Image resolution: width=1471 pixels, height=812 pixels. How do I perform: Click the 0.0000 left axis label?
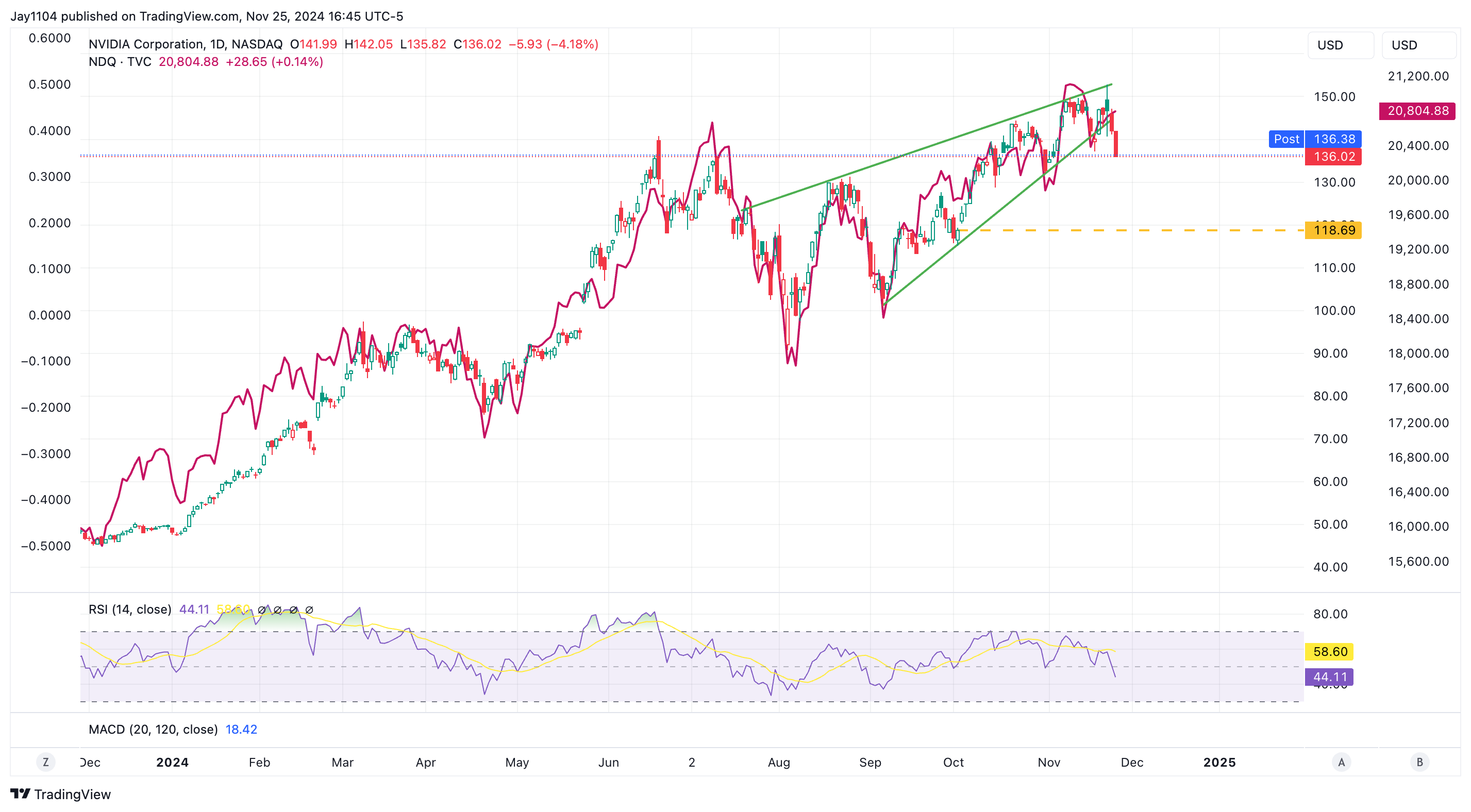(49, 315)
